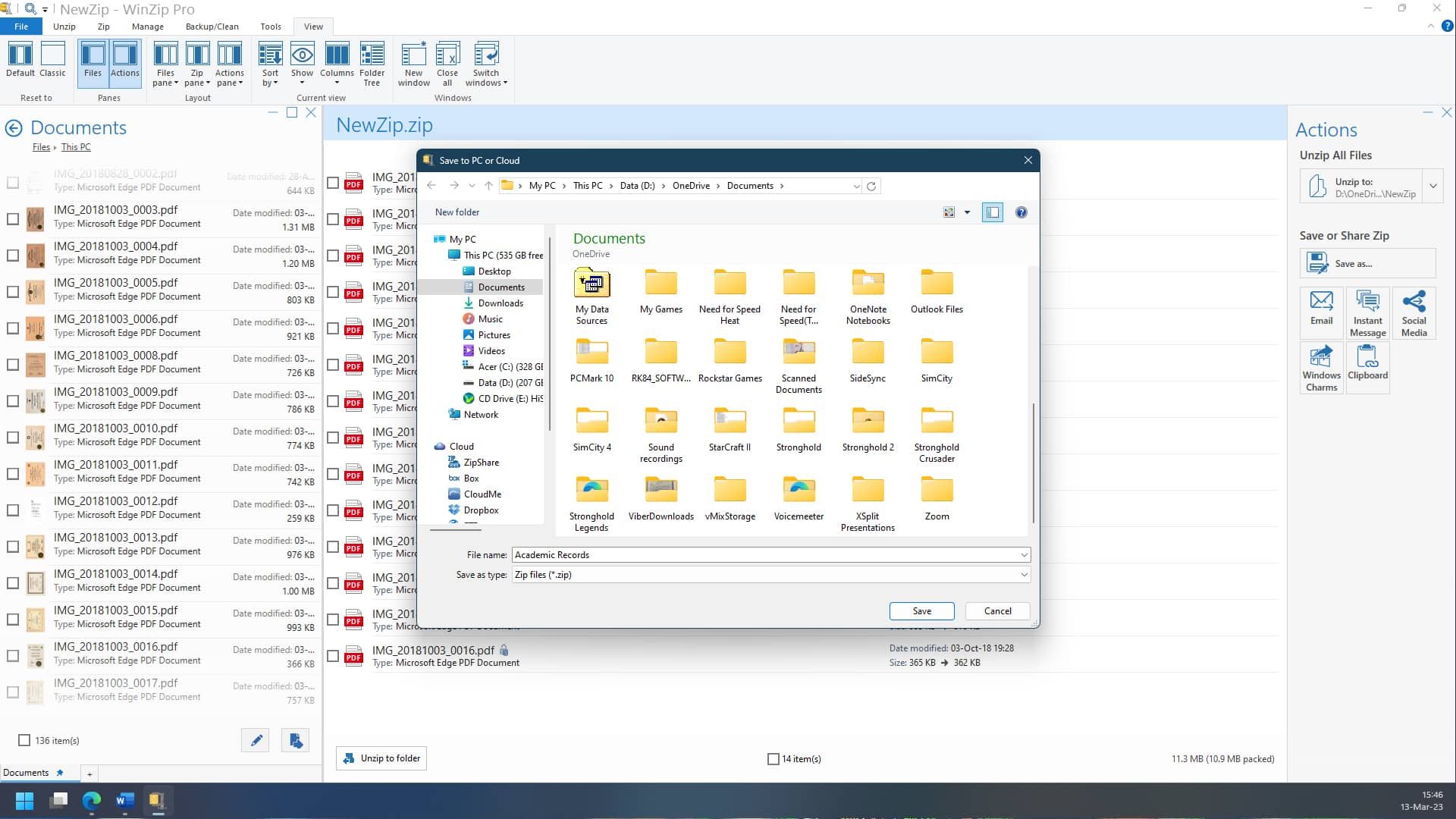Open help in Save to PC dialog
The width and height of the screenshot is (1456, 819).
click(1021, 212)
